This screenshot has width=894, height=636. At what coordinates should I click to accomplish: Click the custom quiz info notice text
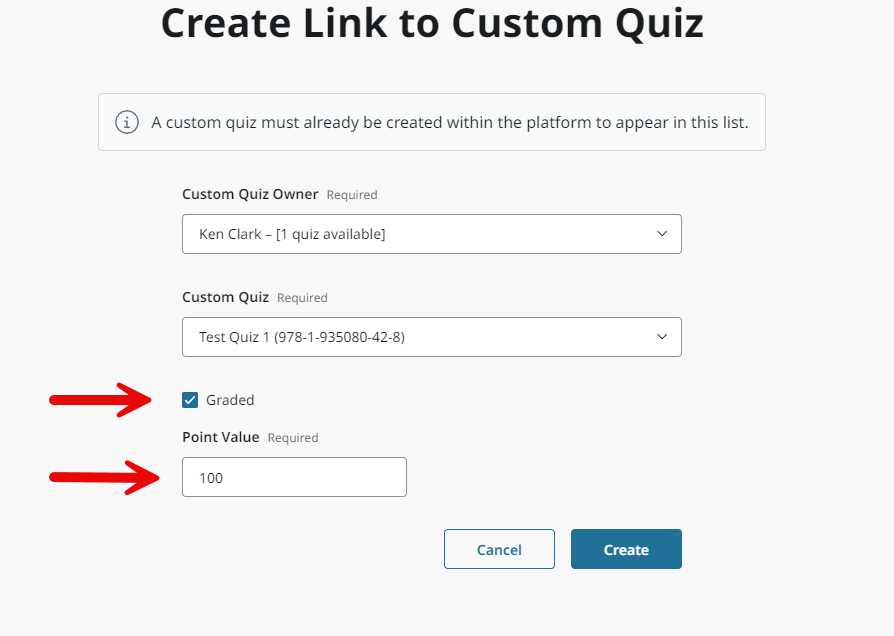click(x=449, y=122)
